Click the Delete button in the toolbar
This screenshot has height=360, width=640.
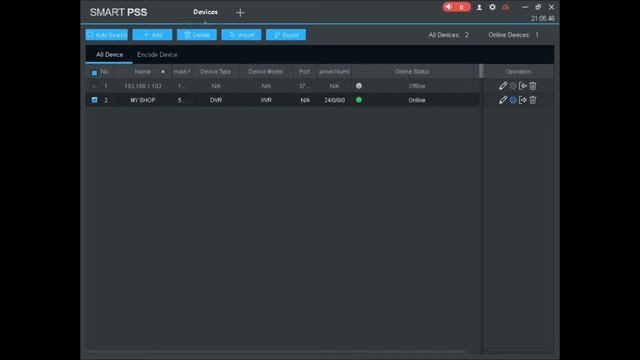click(197, 35)
